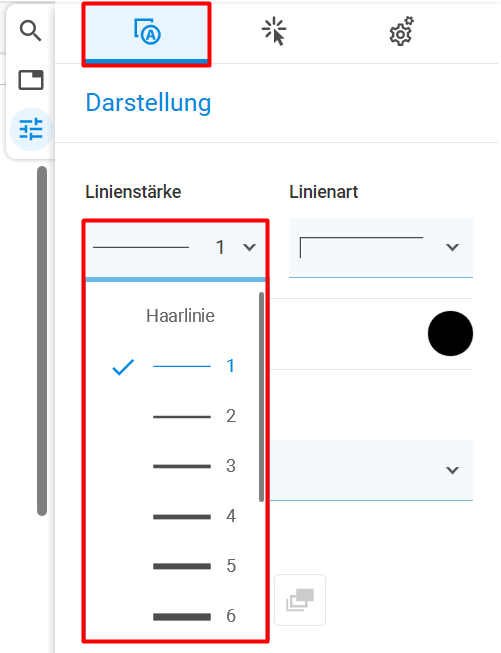Open the cursor click interaction tab

(x=274, y=31)
